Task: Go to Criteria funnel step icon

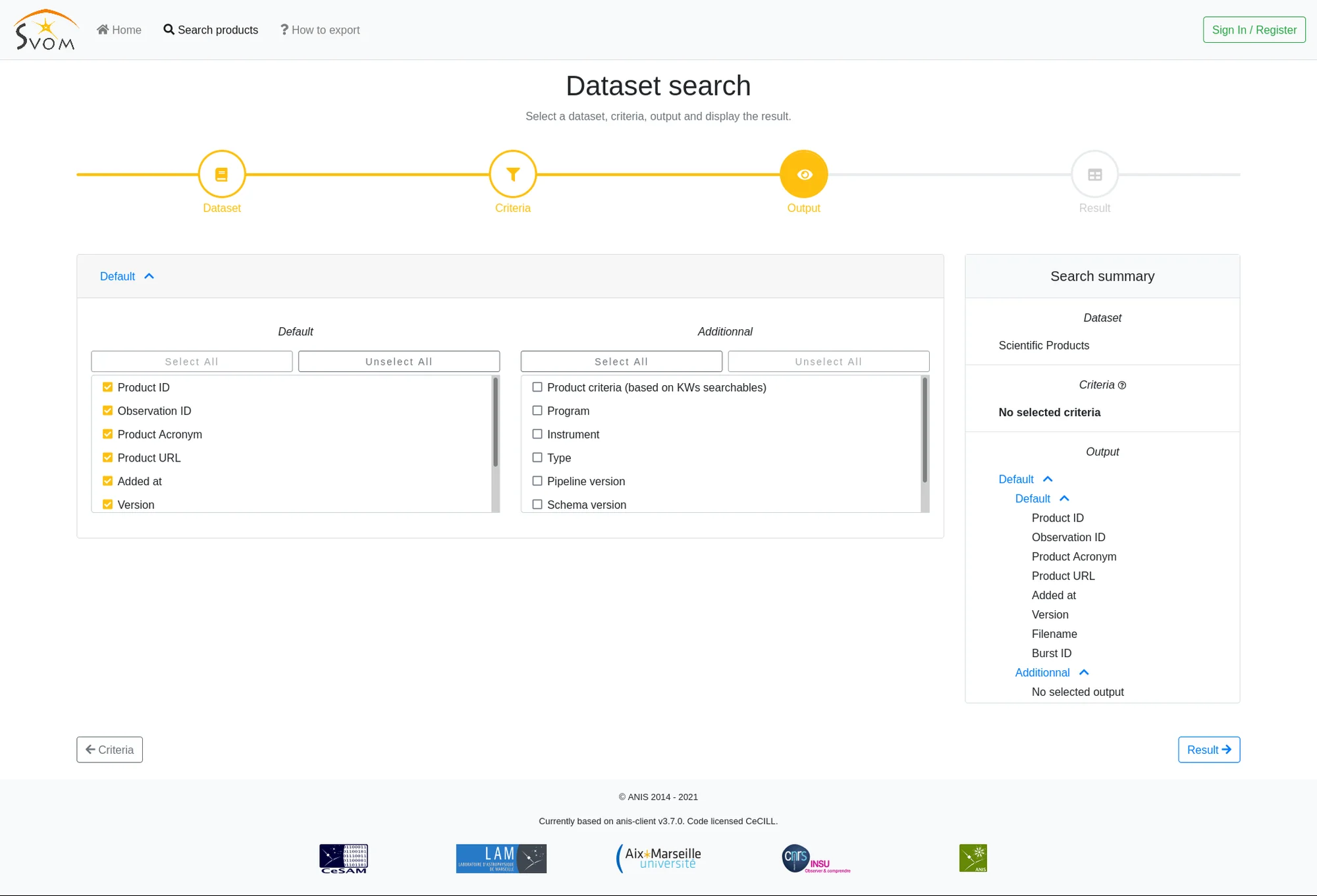Action: pyautogui.click(x=513, y=174)
